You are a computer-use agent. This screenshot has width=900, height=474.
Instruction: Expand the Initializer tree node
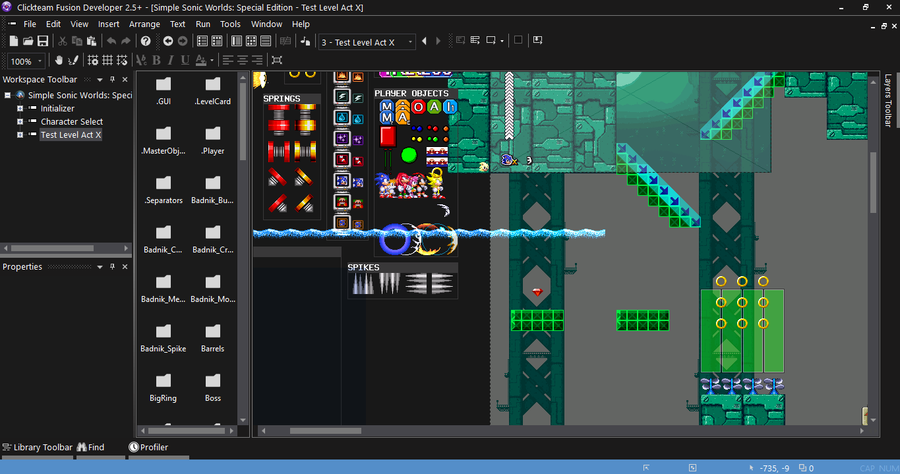click(20, 108)
